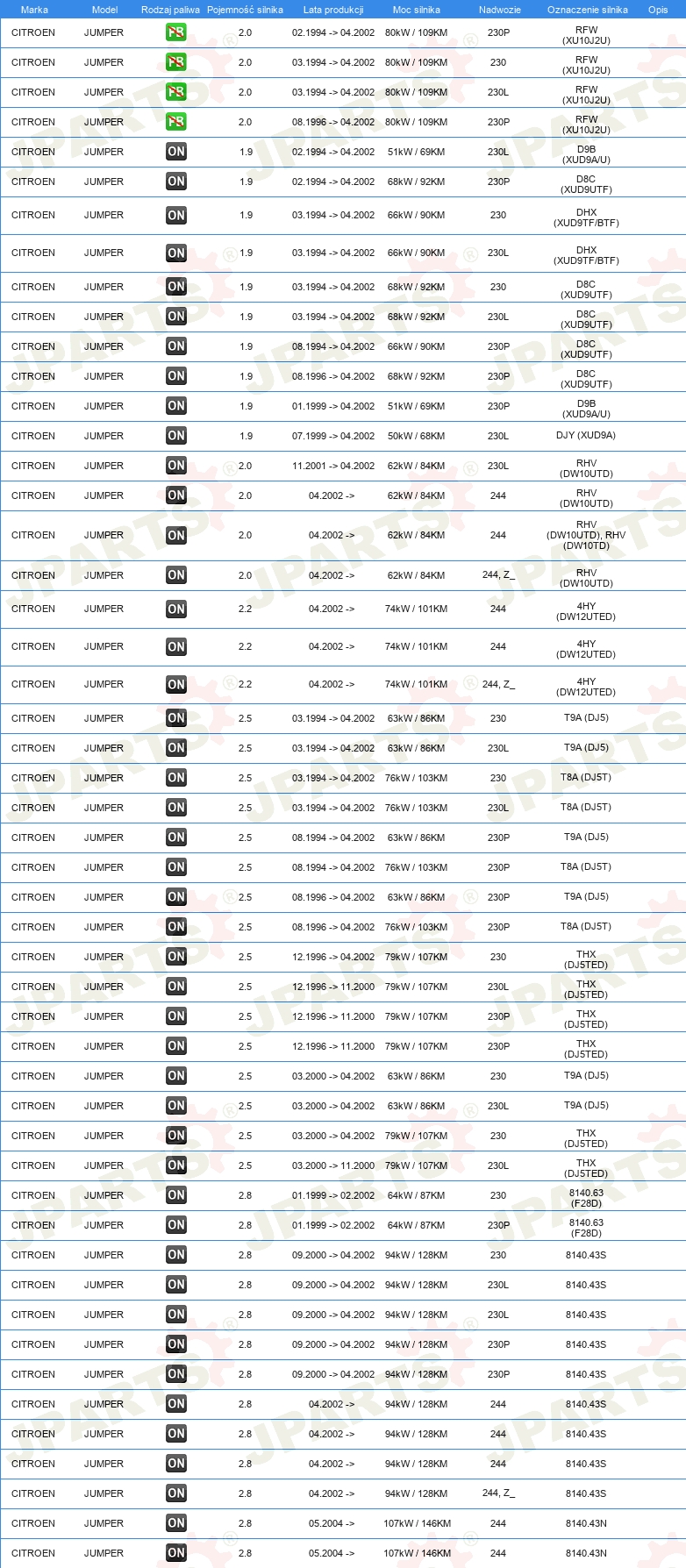Screen dimensions: 686x1568
Task: Click '244, Z_' body cell in the 2.2 row
Action: pos(498,684)
